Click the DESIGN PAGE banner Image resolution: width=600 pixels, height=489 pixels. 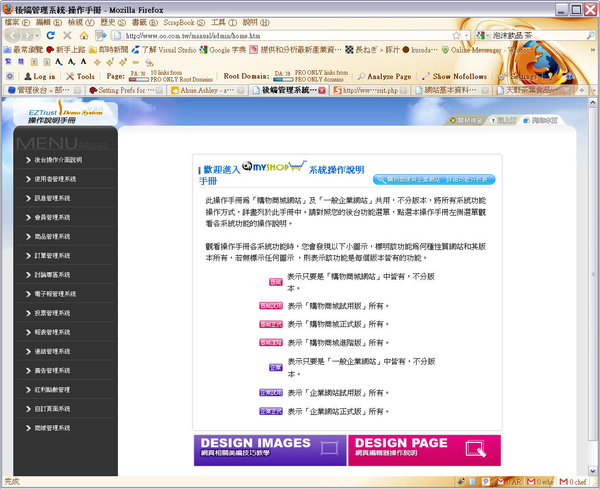pyautogui.click(x=424, y=450)
